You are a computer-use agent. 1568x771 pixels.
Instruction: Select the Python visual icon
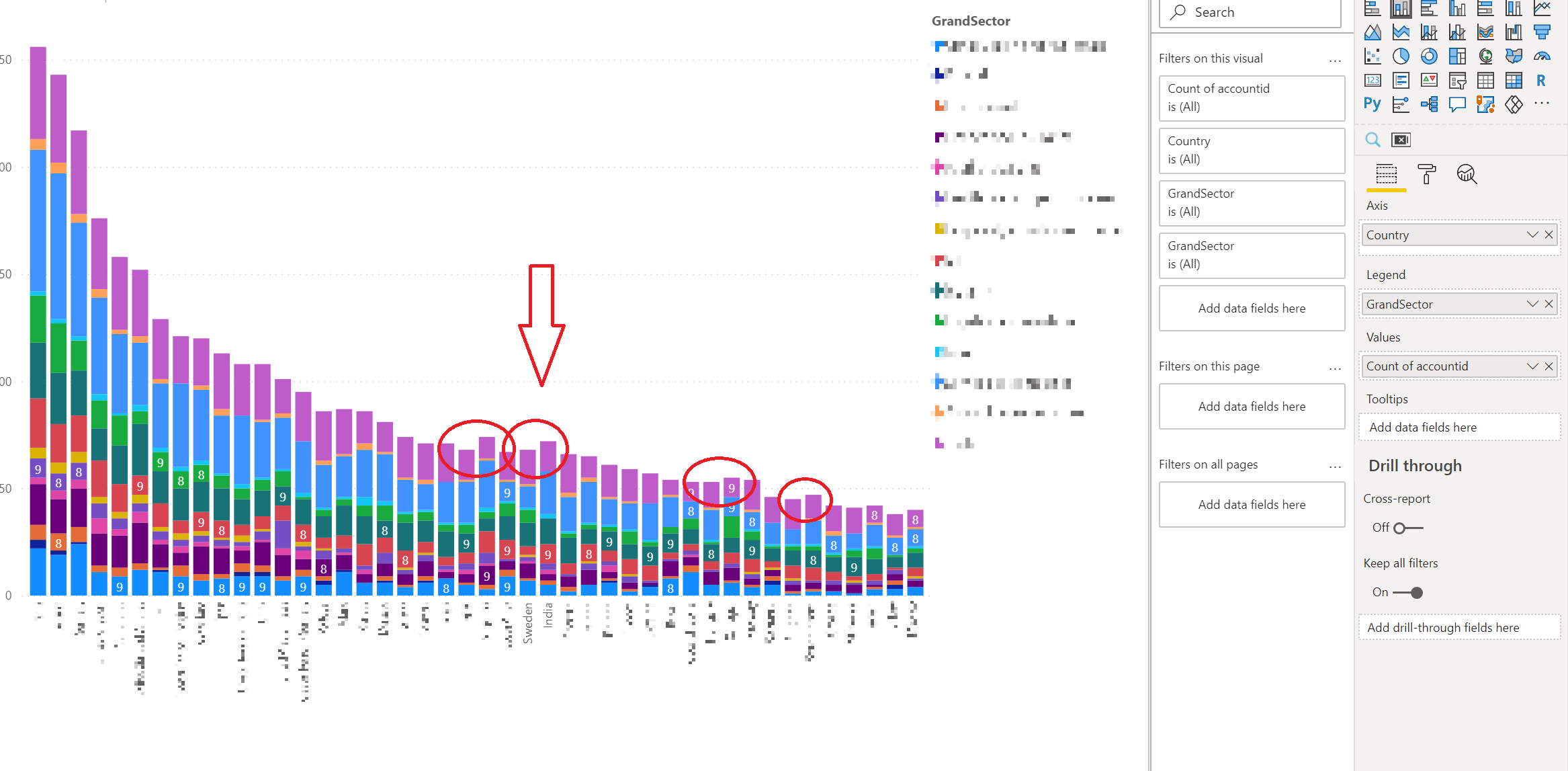tap(1373, 104)
